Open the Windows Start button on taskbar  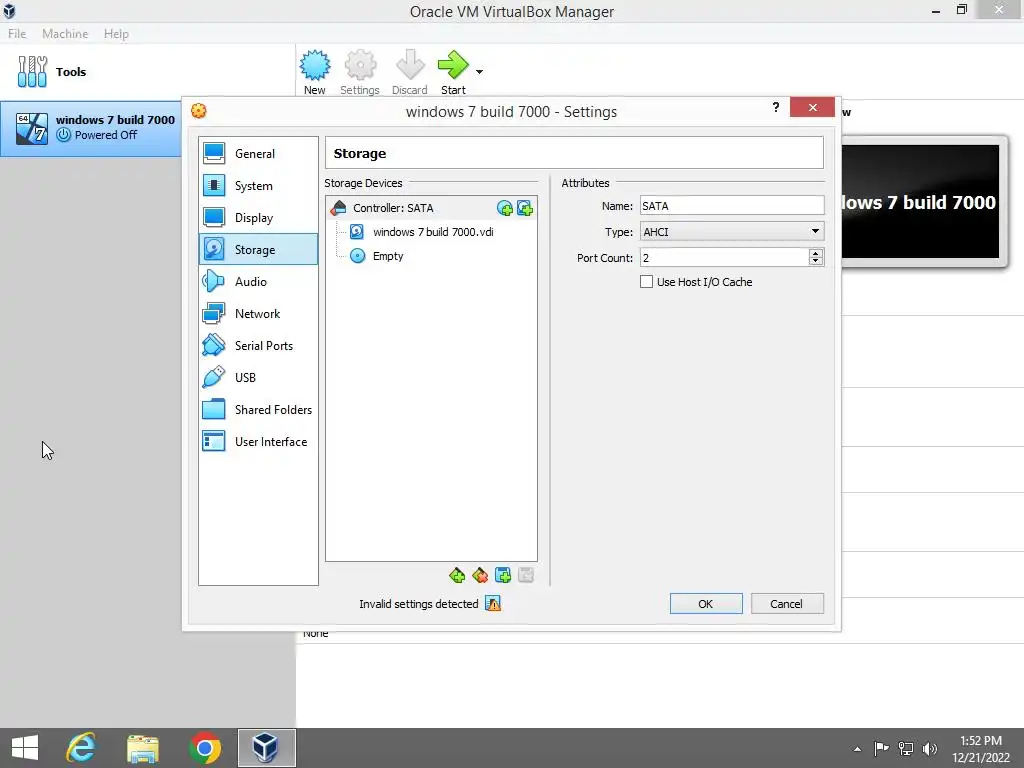[x=25, y=748]
